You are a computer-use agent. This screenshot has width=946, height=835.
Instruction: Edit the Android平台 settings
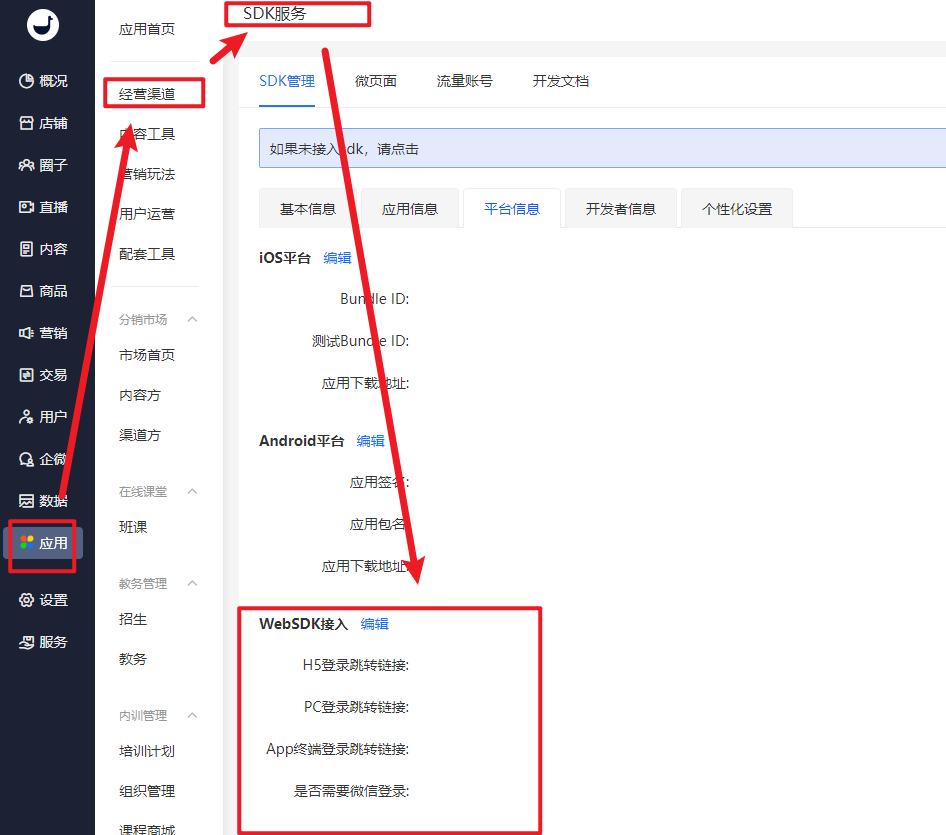click(370, 441)
